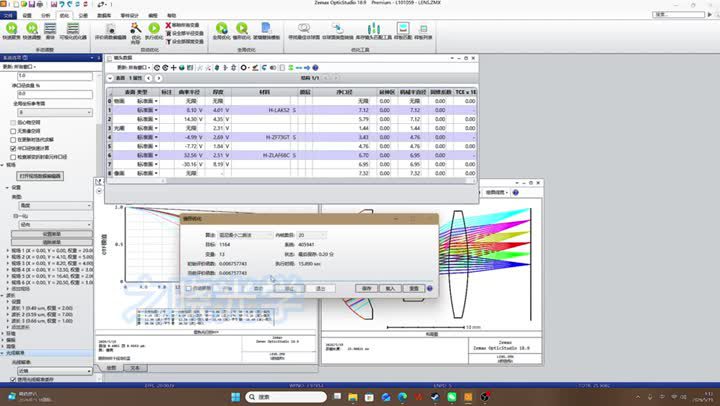Click lens data horizontal scrollbar

coord(290,180)
